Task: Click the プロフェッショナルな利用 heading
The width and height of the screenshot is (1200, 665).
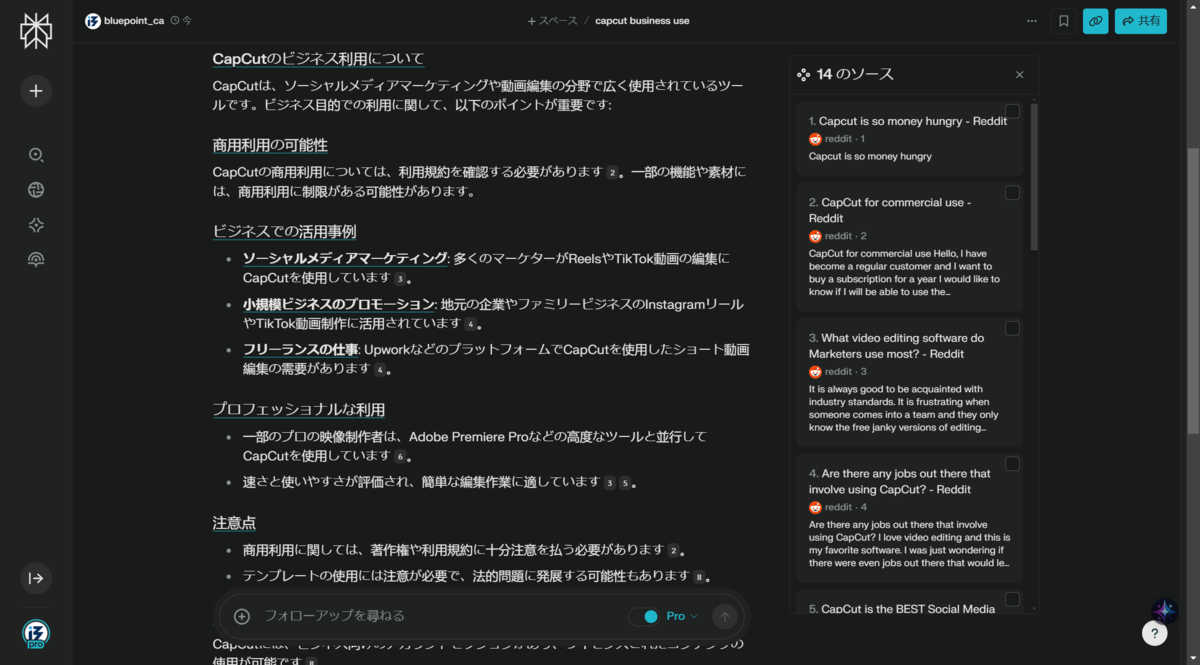Action: click(x=299, y=410)
